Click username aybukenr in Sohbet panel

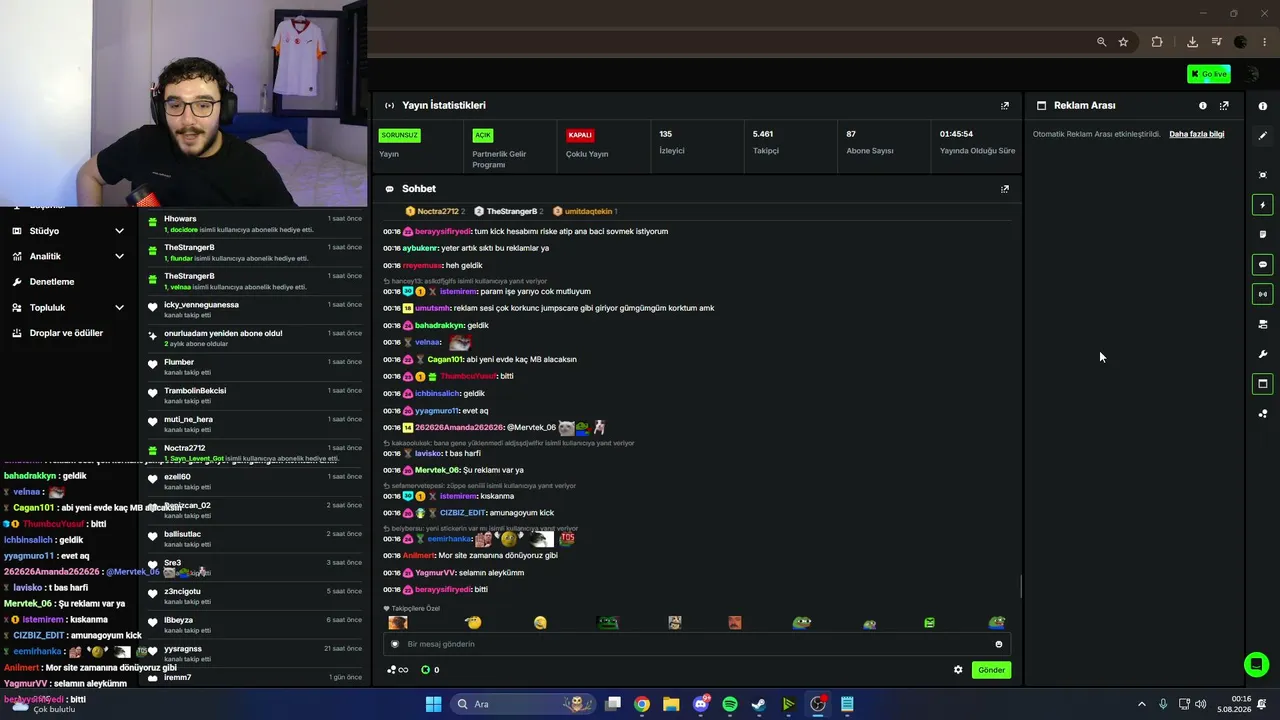(x=421, y=248)
